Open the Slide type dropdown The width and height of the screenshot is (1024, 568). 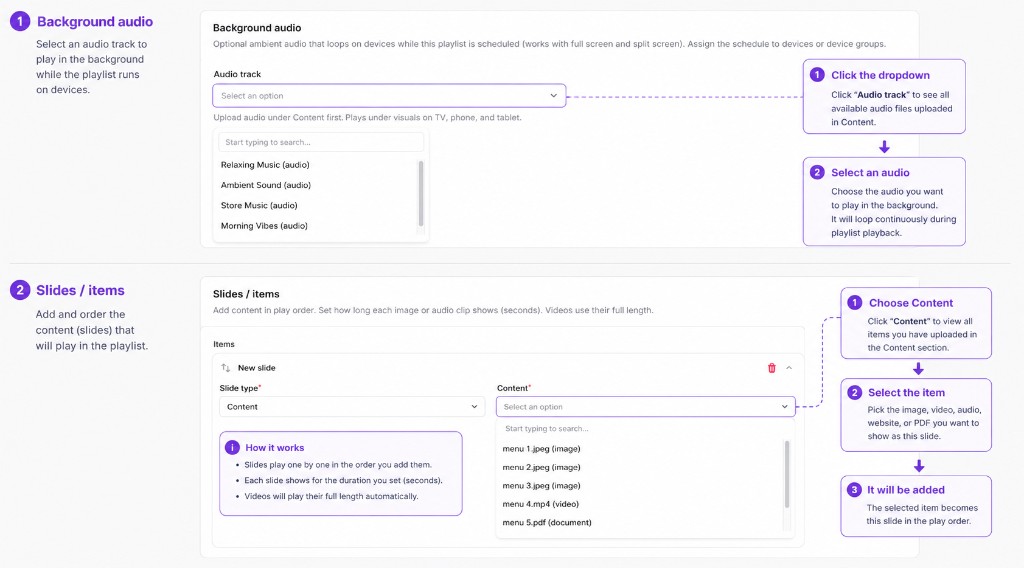(352, 406)
